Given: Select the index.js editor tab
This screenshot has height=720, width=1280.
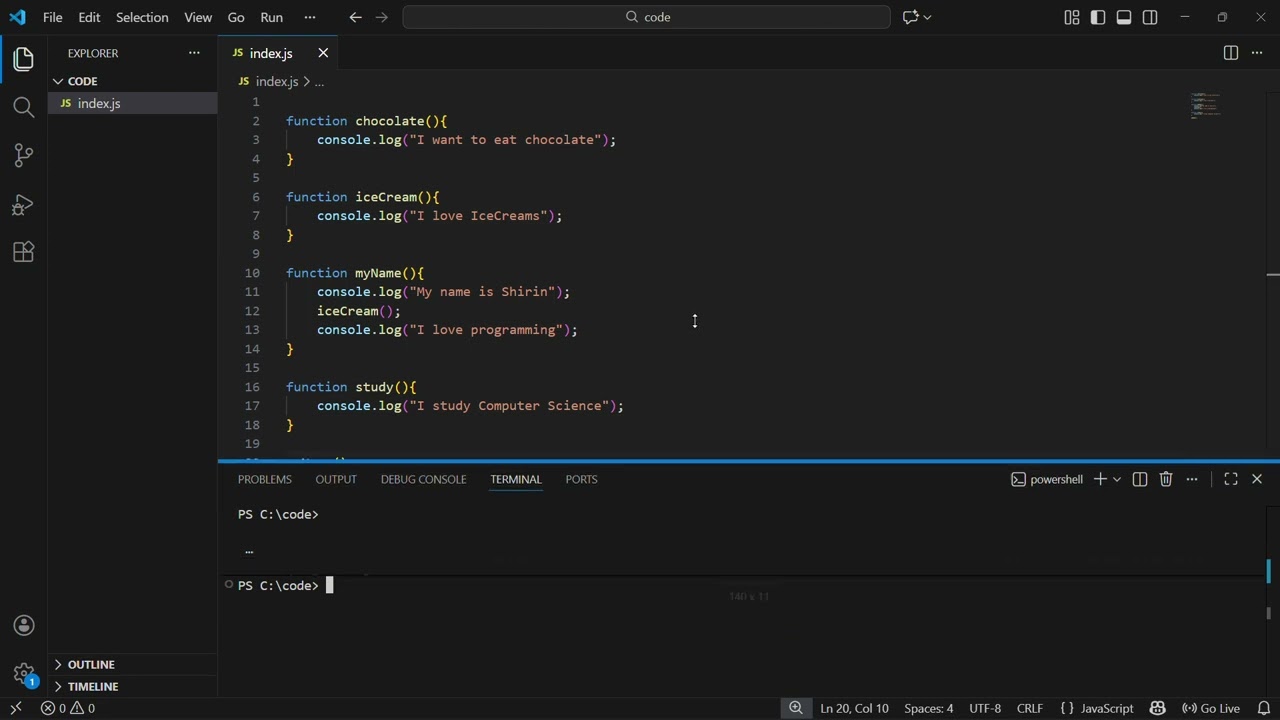Looking at the screenshot, I should coord(270,53).
